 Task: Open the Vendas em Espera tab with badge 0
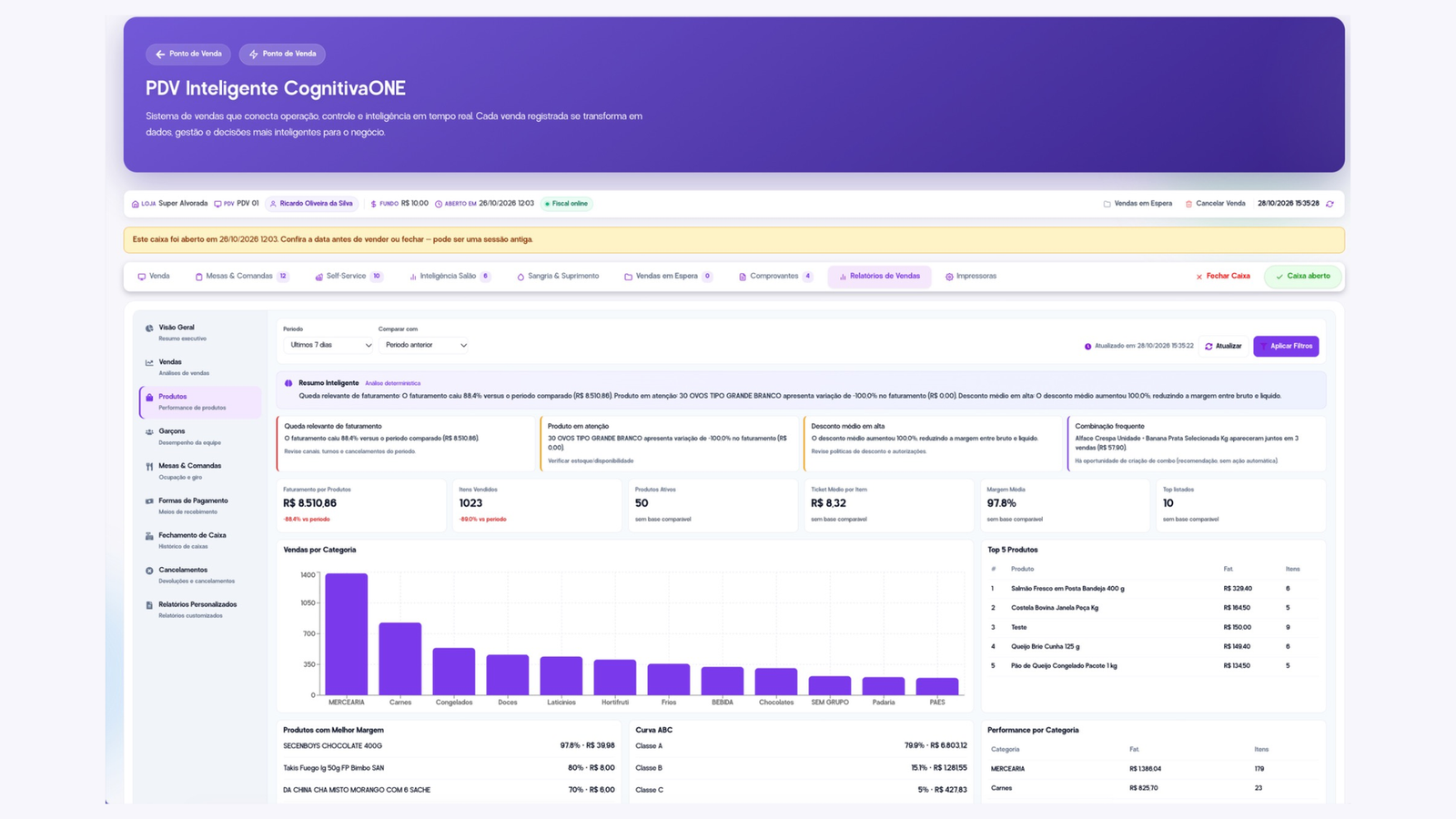(668, 276)
